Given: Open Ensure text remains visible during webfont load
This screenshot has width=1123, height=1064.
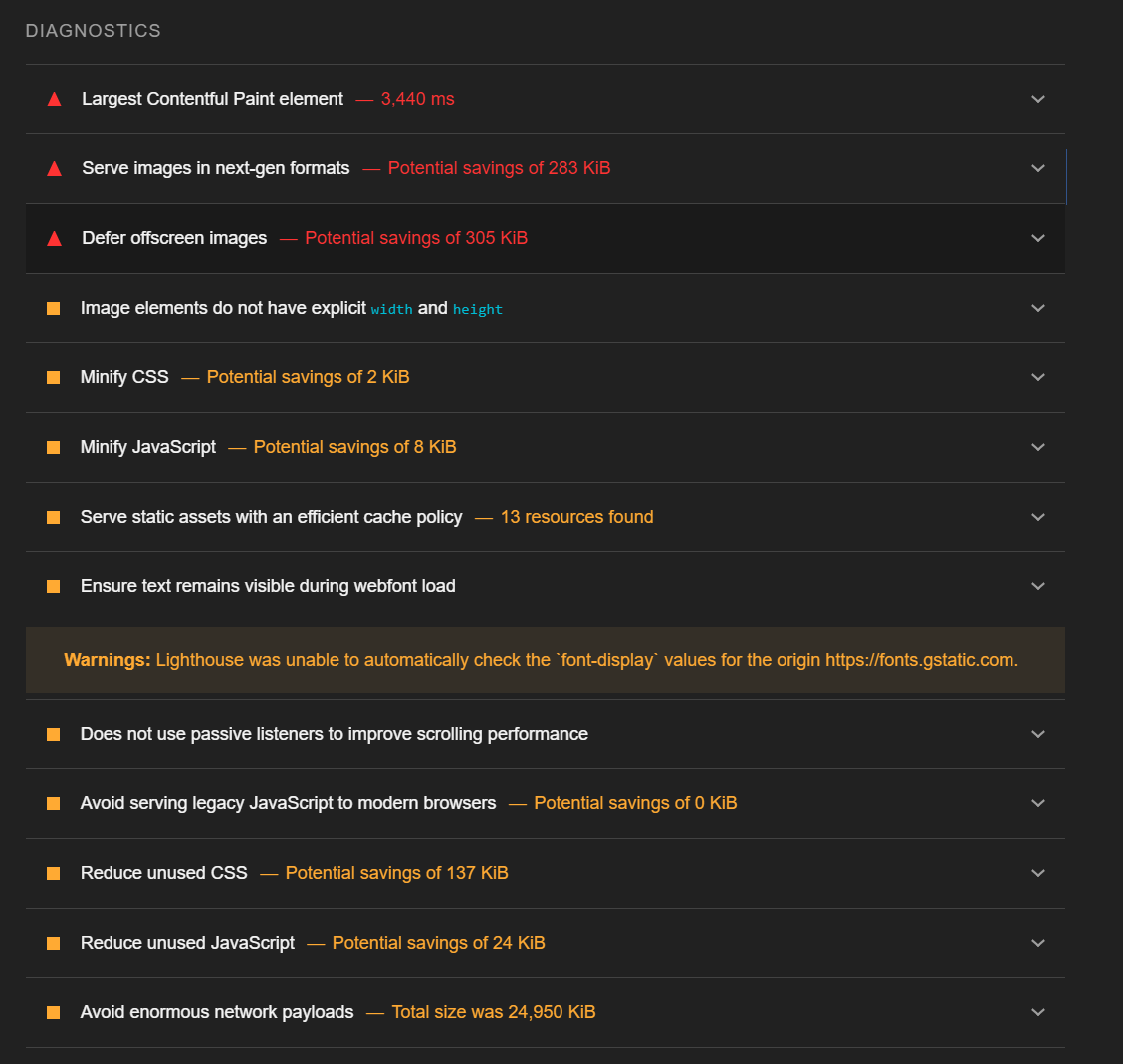Looking at the screenshot, I should [268, 586].
